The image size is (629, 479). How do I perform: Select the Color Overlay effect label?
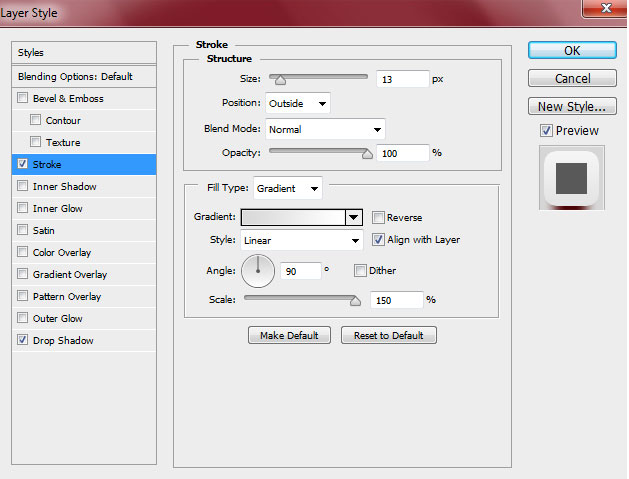tap(62, 253)
